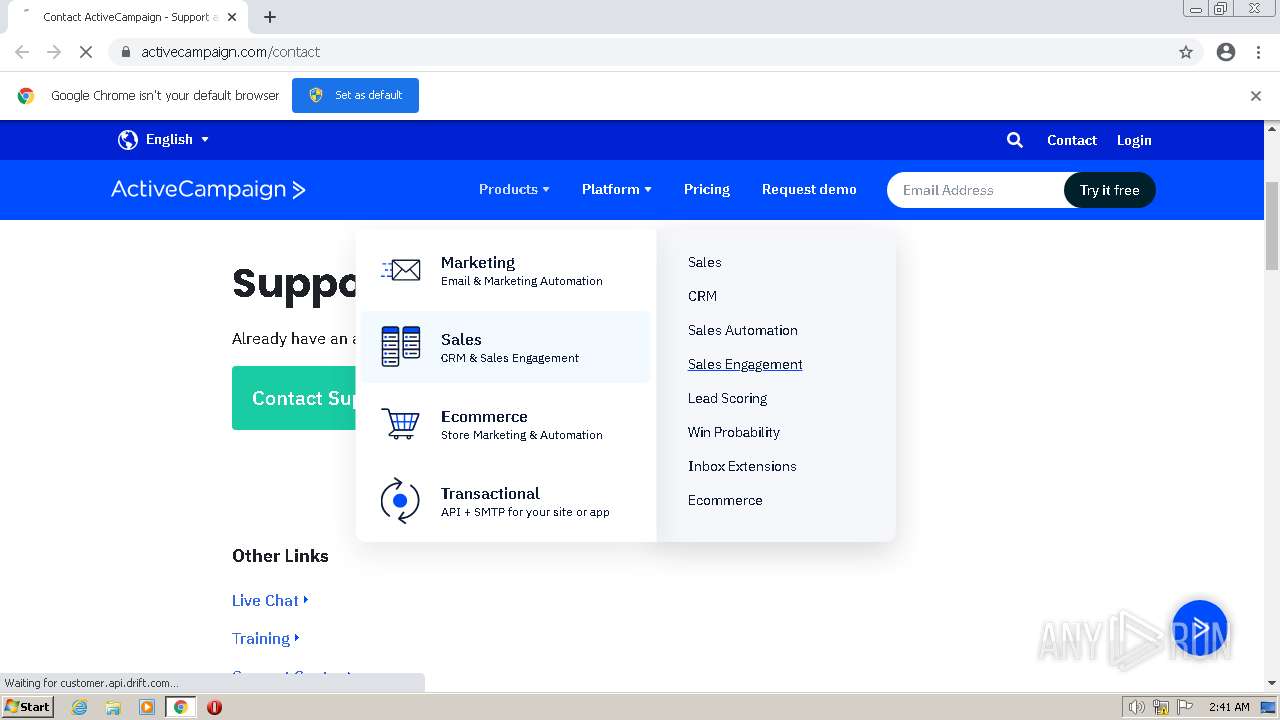The width and height of the screenshot is (1280, 720).
Task: Click the Contact Support green button
Action: coord(294,398)
